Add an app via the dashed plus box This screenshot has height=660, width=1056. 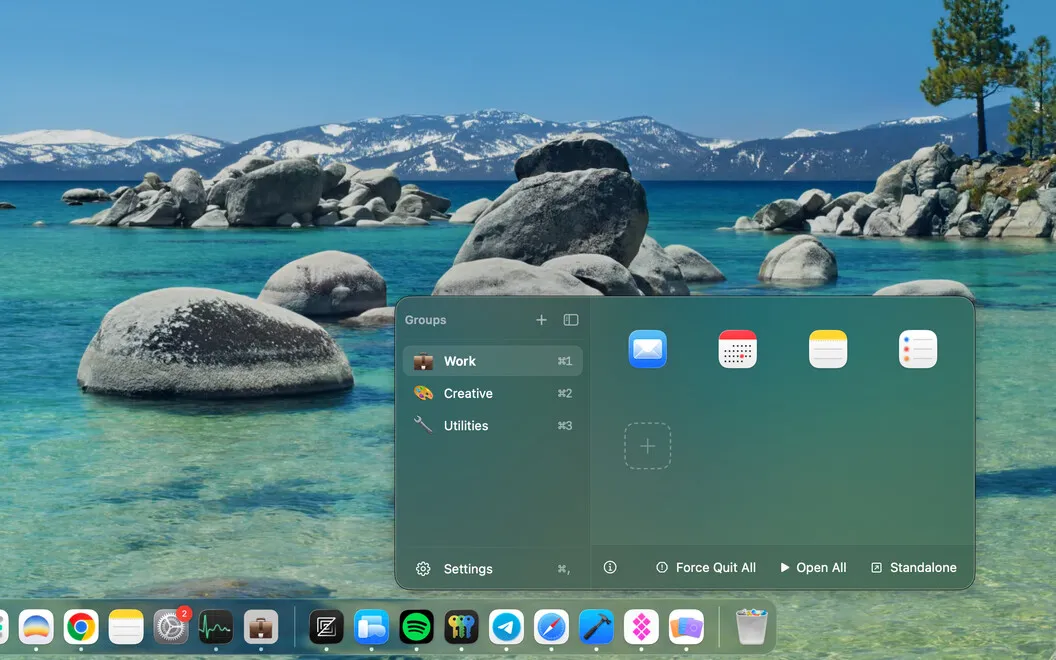[647, 446]
